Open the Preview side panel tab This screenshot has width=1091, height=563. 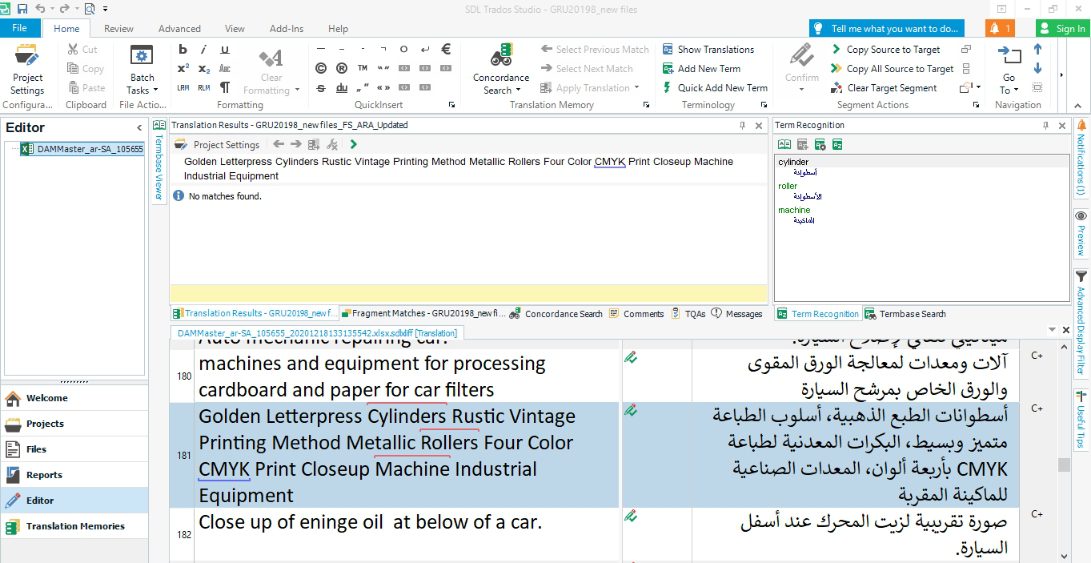[1081, 232]
